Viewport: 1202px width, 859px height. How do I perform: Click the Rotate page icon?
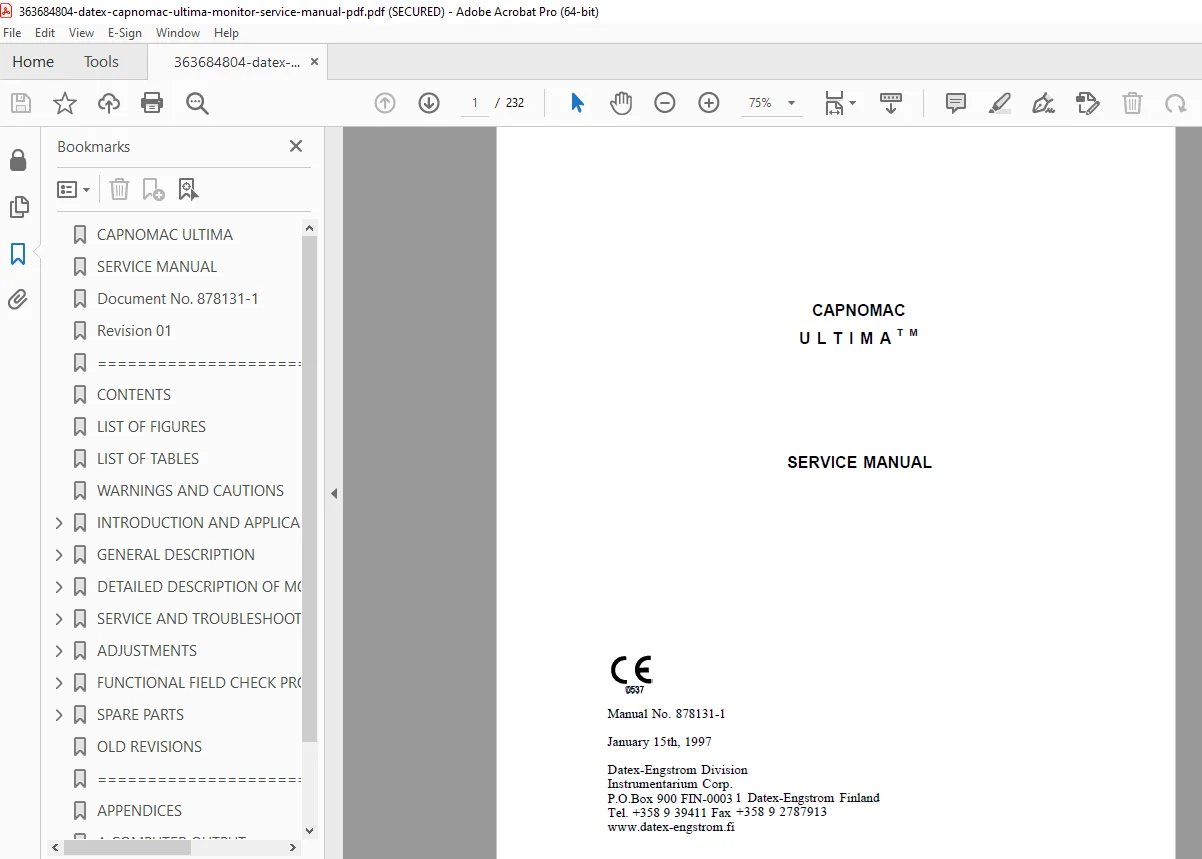(x=1176, y=103)
